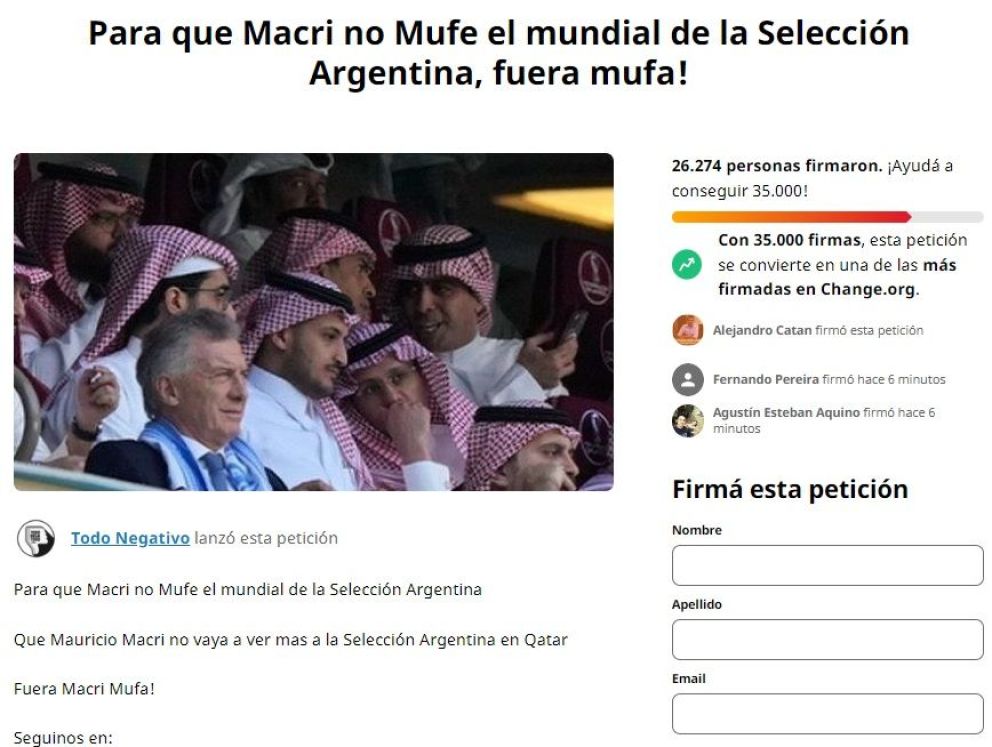
Task: Click the Todo Negativo profile avatar icon
Action: (35, 538)
